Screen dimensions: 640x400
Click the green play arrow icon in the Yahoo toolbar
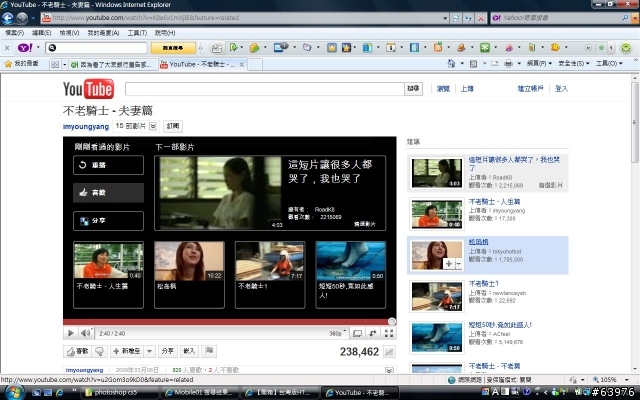234,47
